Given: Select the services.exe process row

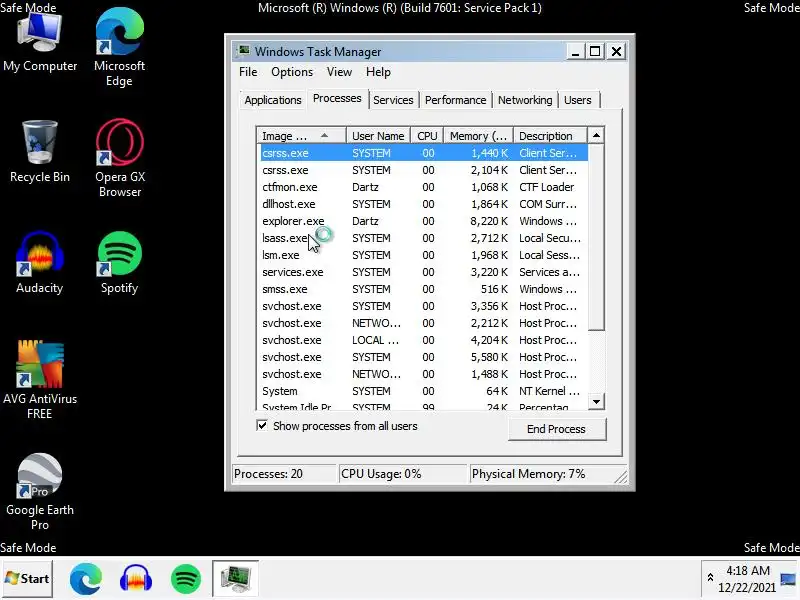Looking at the screenshot, I should click(423, 272).
